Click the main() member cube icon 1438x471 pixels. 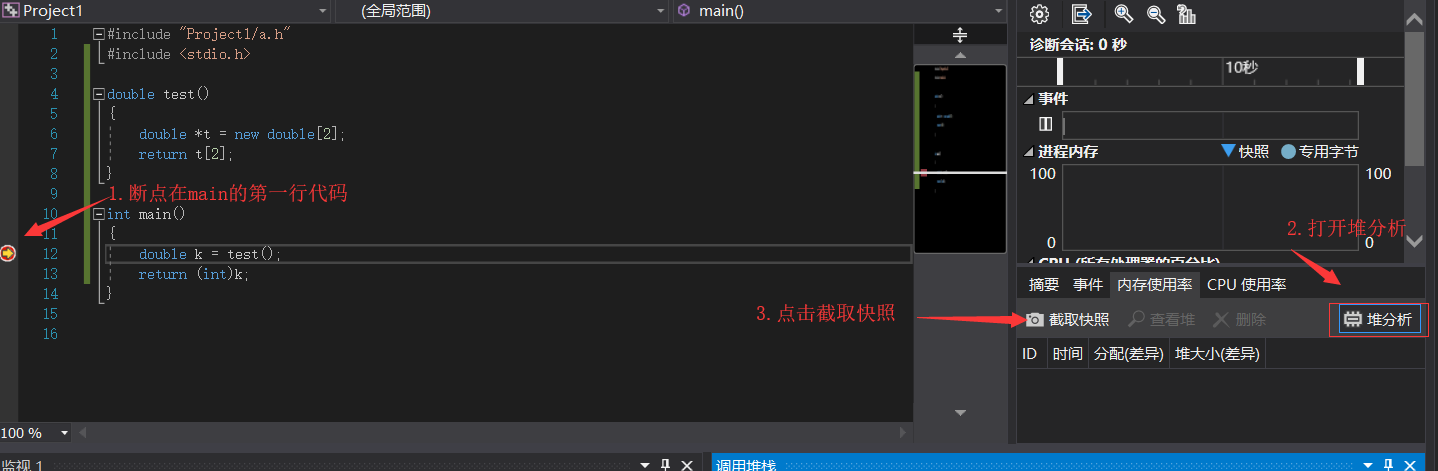[684, 11]
